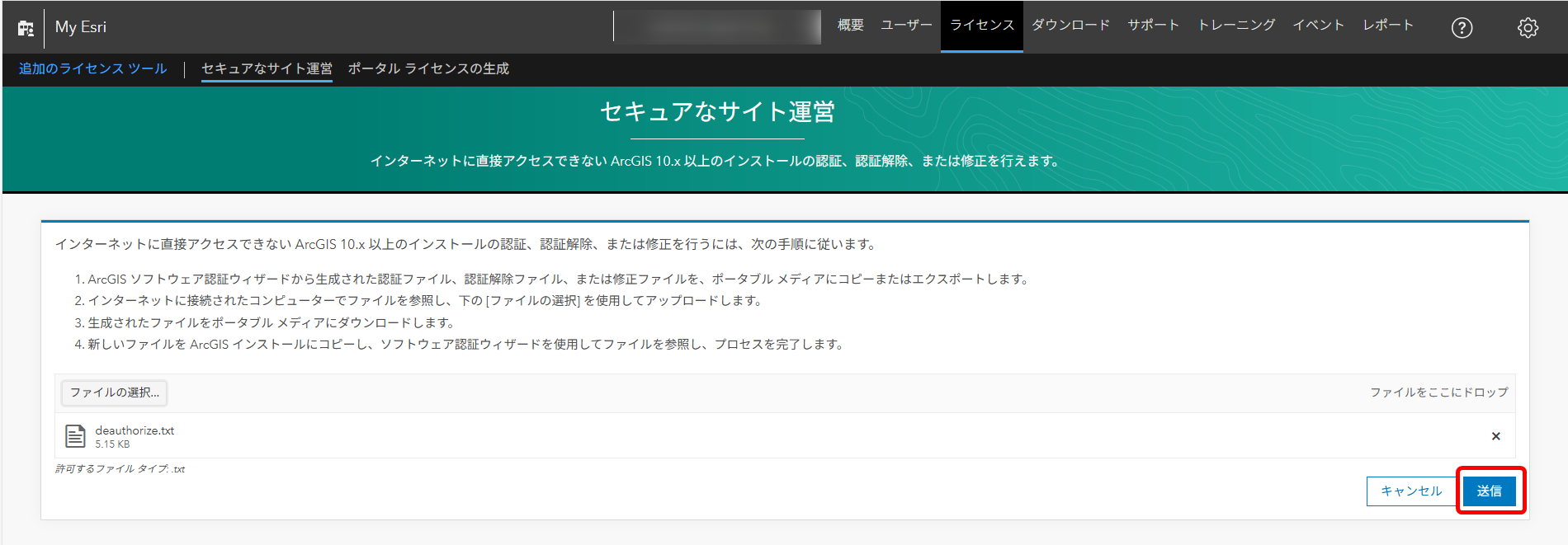This screenshot has width=1568, height=545.
Task: Open the サポート menu item
Action: pos(1153,26)
